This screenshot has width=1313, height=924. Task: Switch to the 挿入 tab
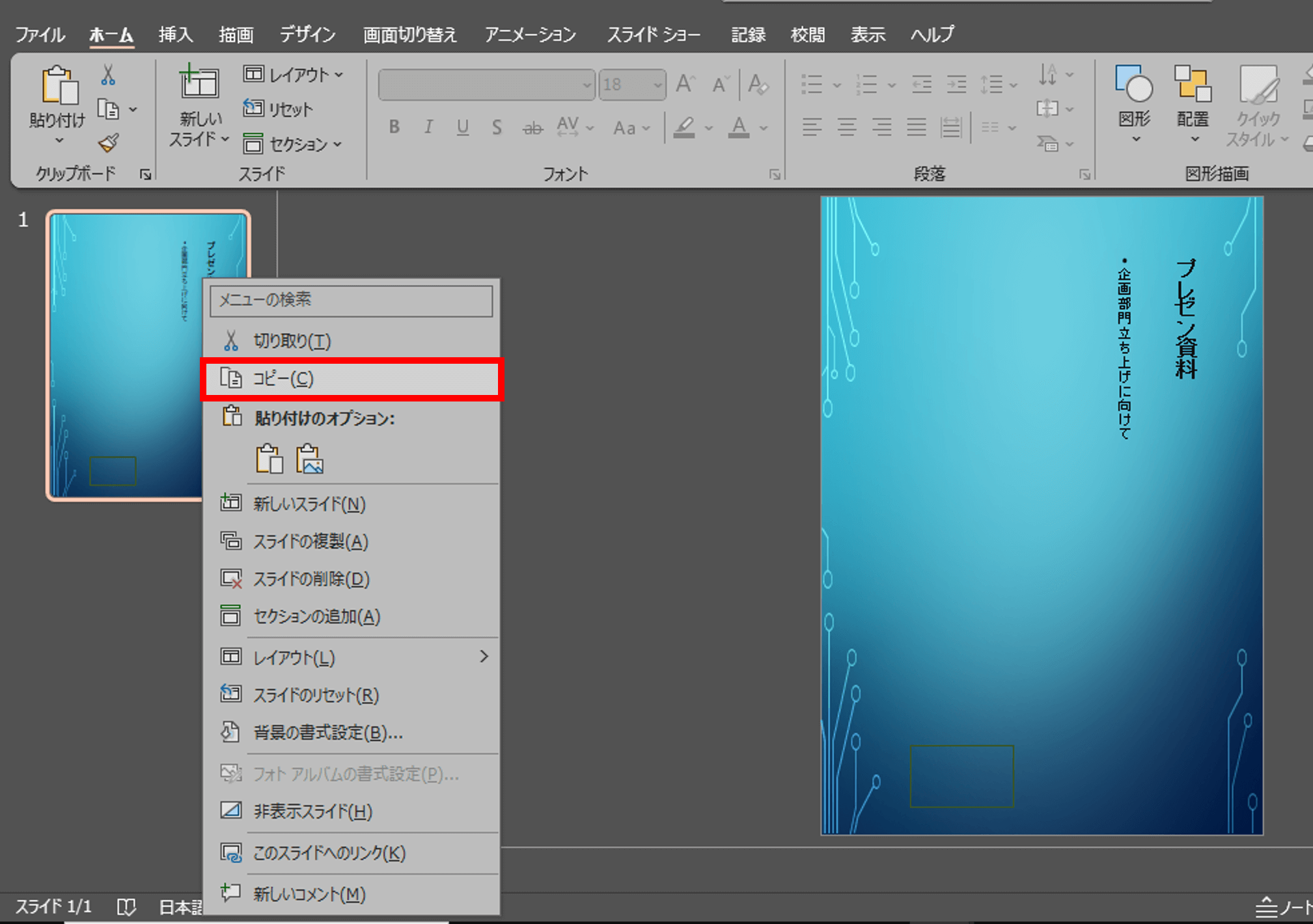[x=176, y=34]
